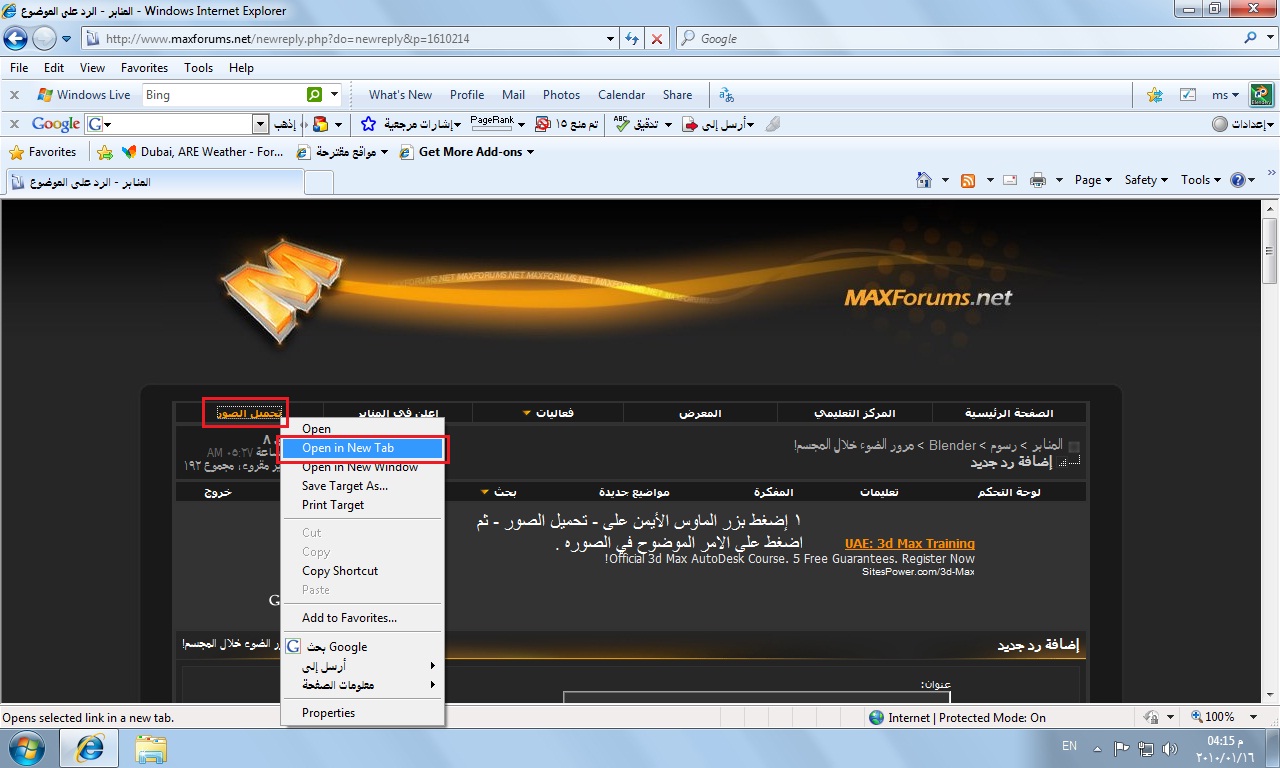
Task: Click the Home icon in command bar
Action: click(925, 180)
